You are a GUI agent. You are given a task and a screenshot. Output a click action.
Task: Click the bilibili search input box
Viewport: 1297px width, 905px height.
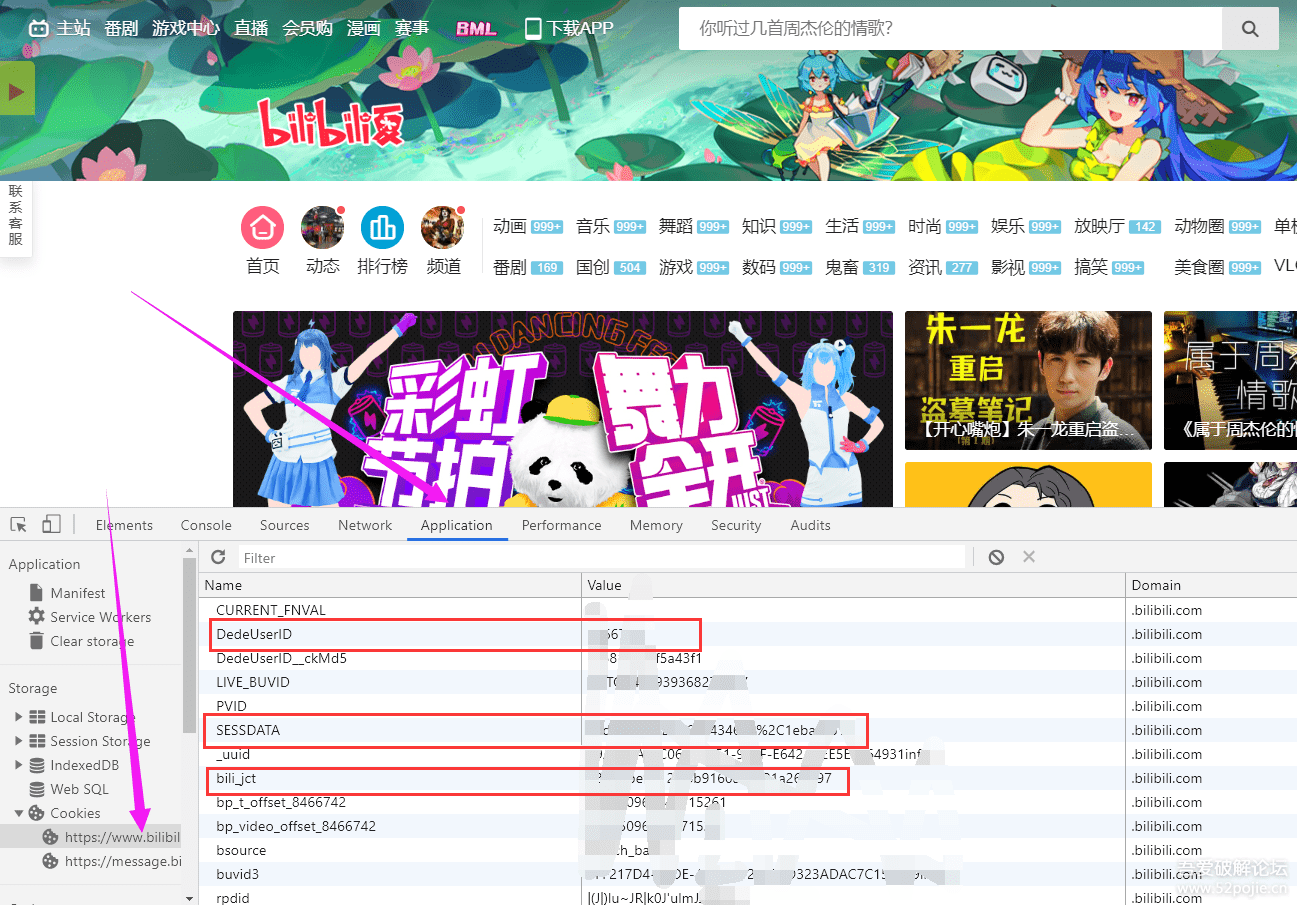click(950, 29)
